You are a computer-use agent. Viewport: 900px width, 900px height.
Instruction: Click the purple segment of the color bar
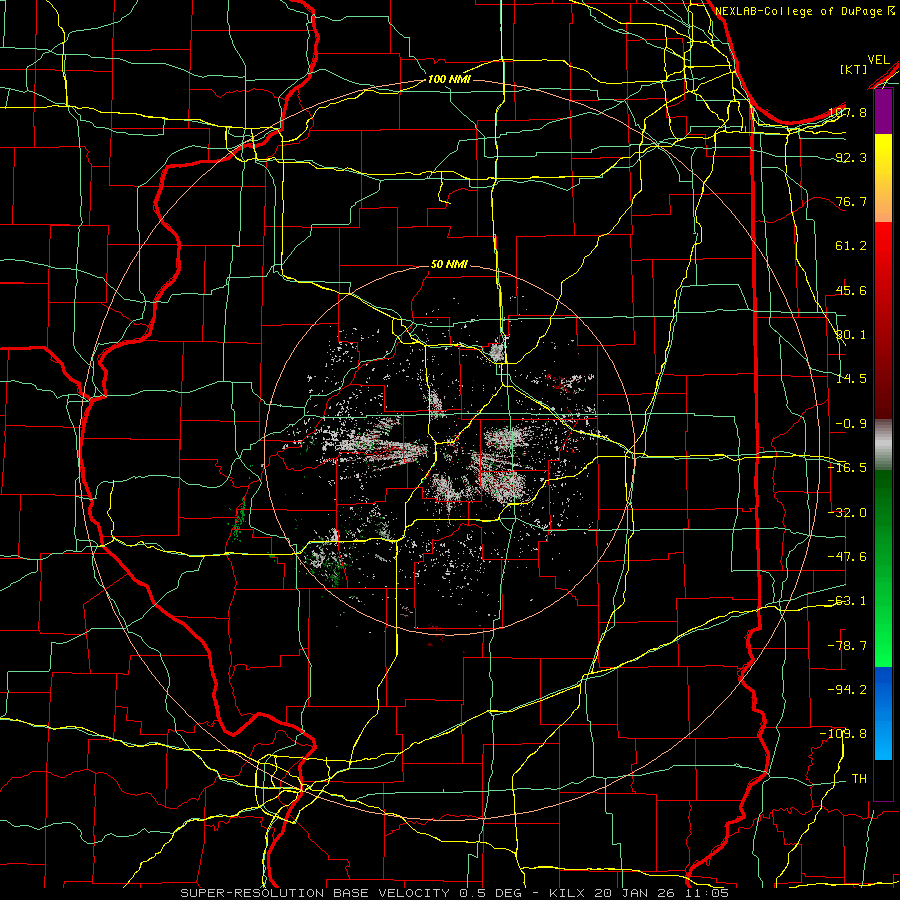click(x=883, y=112)
